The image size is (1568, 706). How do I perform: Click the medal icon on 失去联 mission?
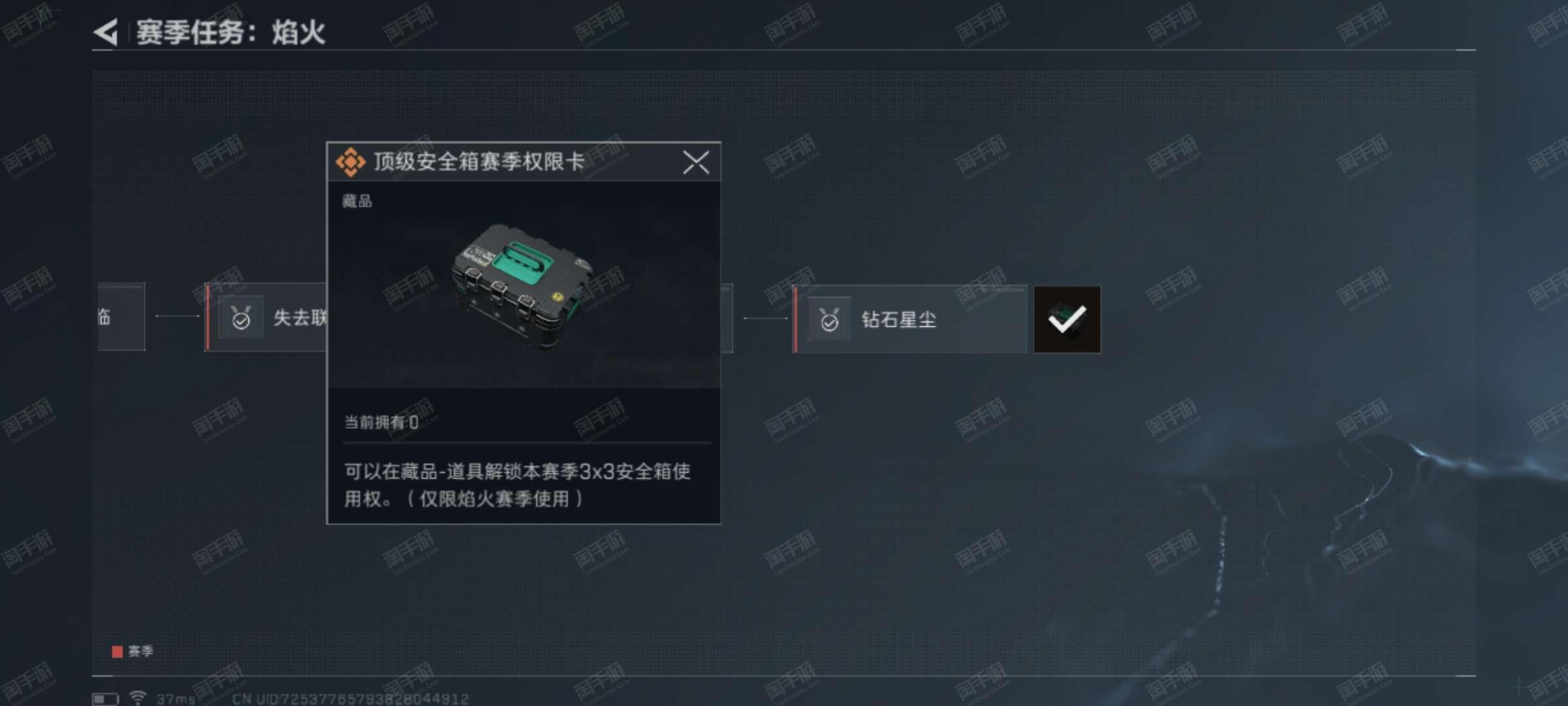click(x=241, y=318)
